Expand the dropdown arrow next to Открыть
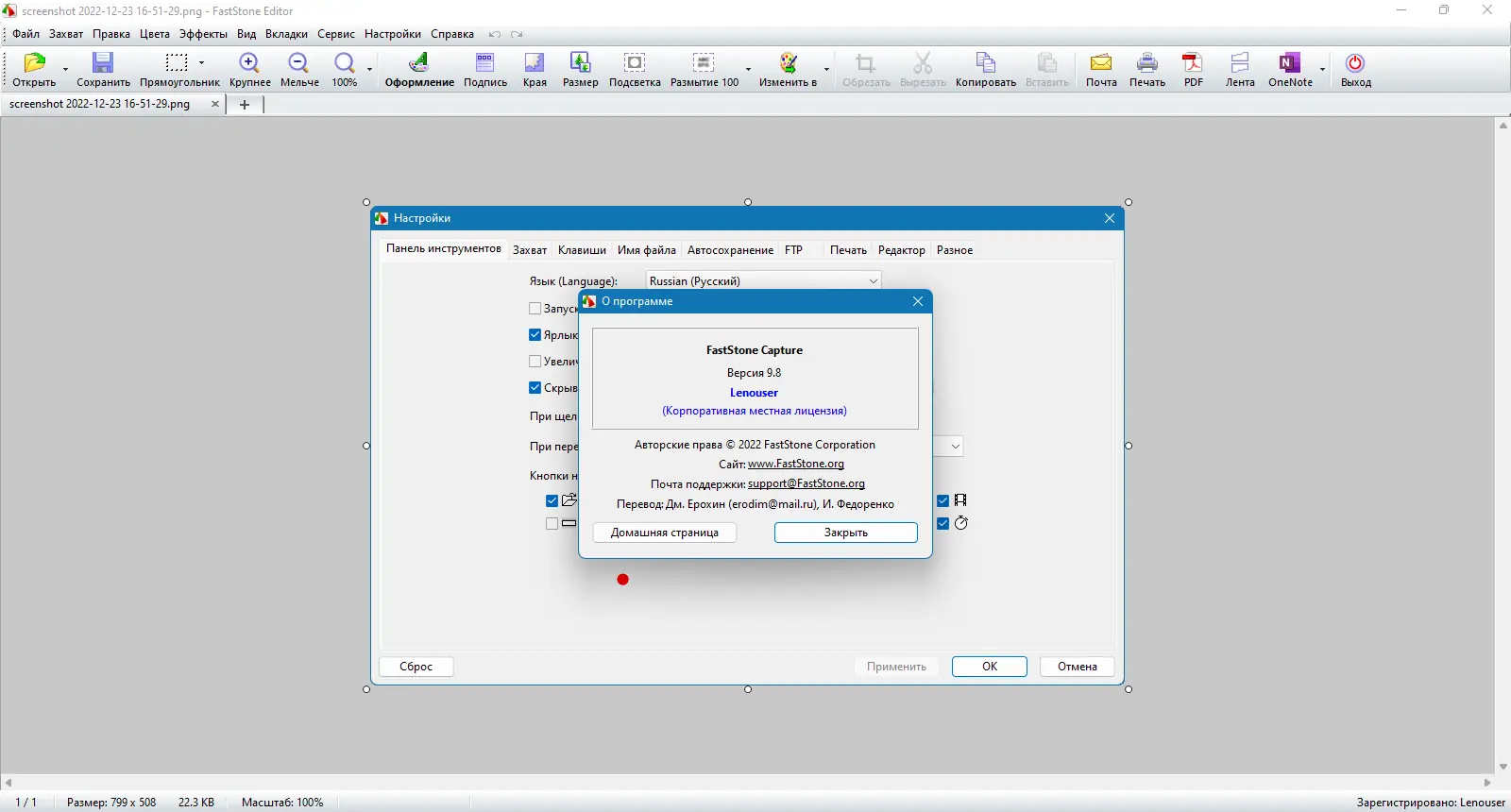Viewport: 1511px width, 812px height. click(x=65, y=69)
